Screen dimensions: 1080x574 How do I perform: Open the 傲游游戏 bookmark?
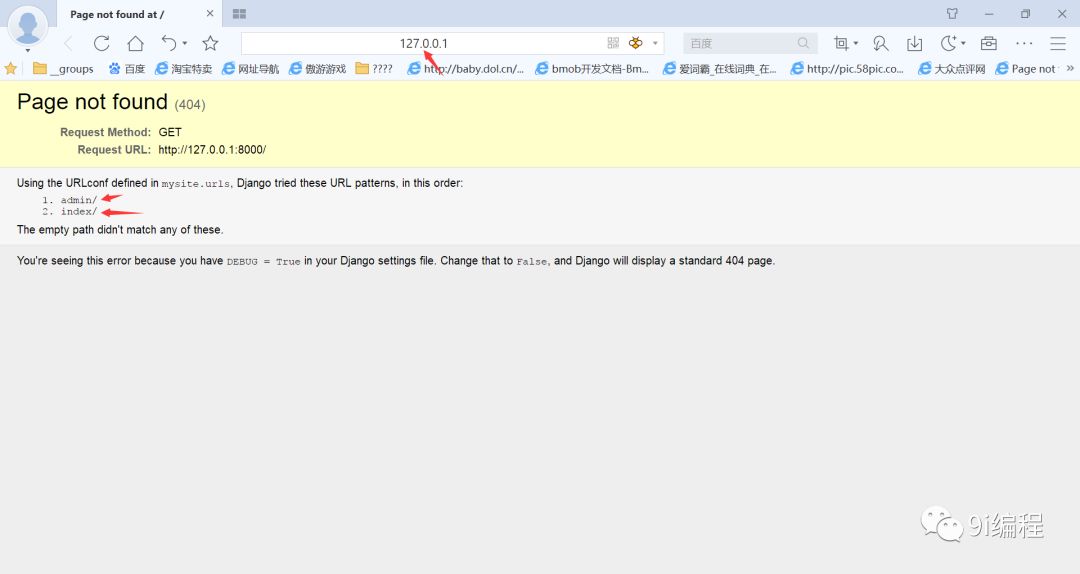click(317, 69)
